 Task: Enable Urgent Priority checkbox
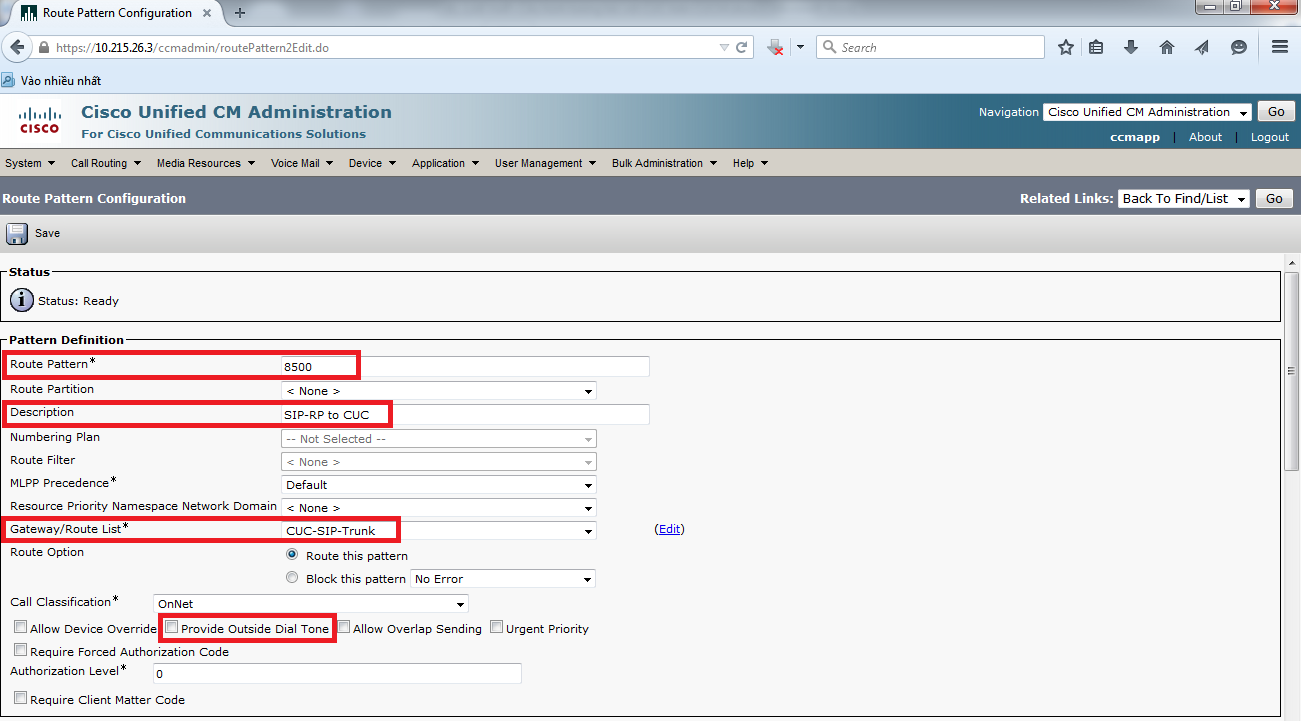tap(496, 628)
